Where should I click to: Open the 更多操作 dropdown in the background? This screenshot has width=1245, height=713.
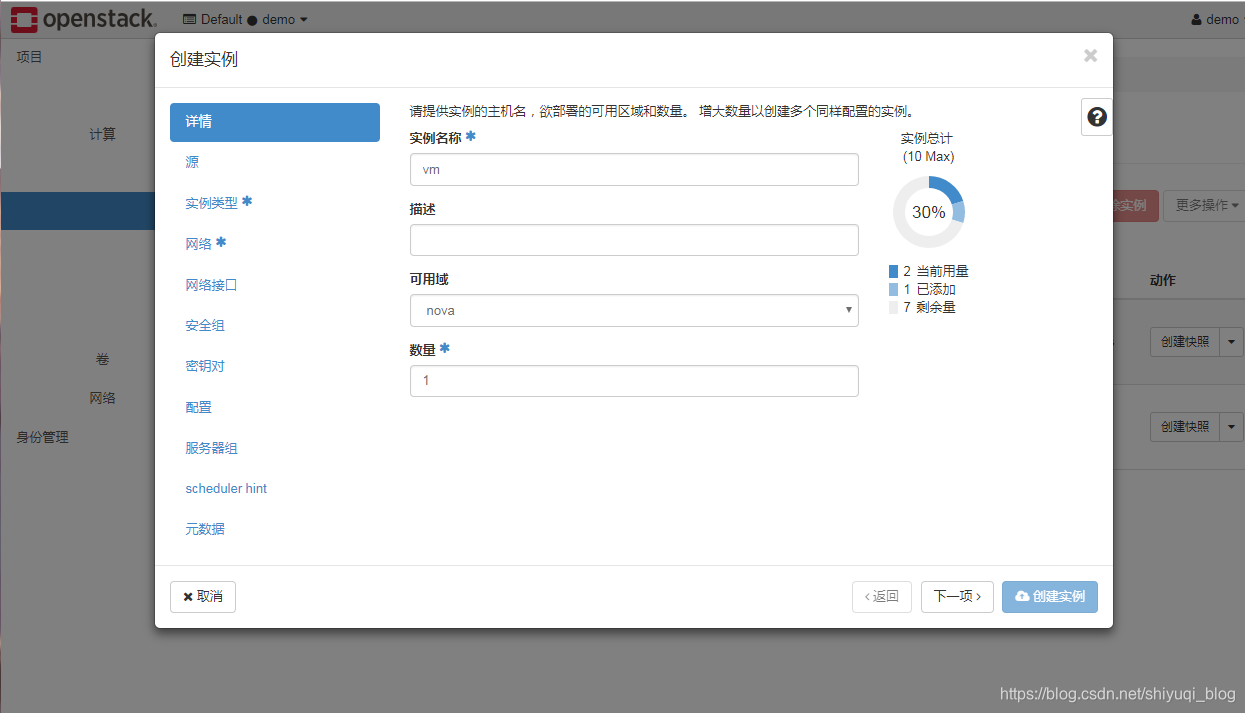1206,205
